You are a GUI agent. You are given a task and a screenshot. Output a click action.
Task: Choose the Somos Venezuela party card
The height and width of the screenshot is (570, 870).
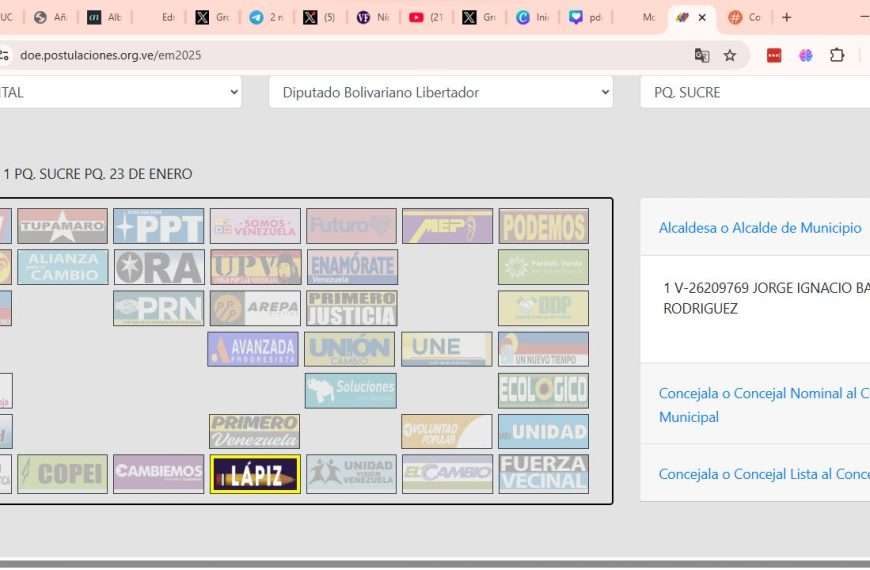pyautogui.click(x=255, y=226)
